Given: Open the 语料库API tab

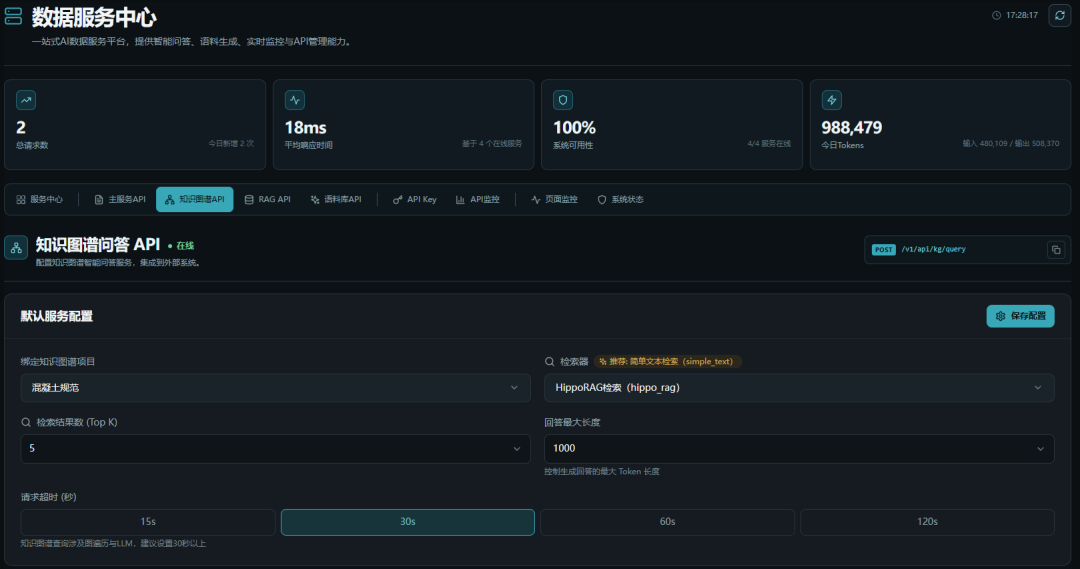Looking at the screenshot, I should point(336,200).
